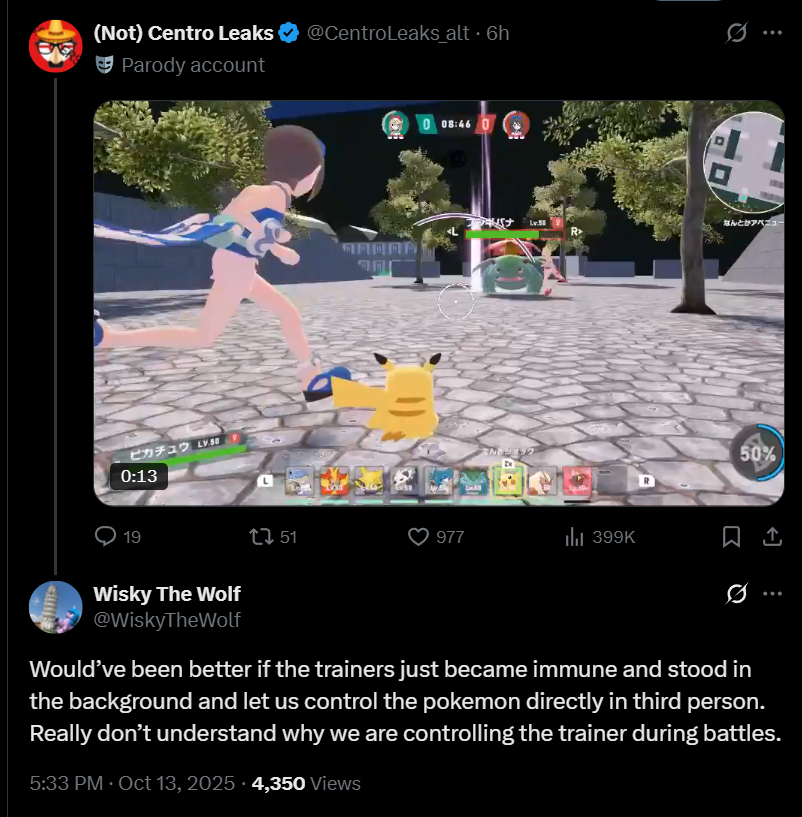Viewport: 802px width, 817px height.
Task: Open Wisky The Wolf profile picture
Action: pyautogui.click(x=55, y=607)
